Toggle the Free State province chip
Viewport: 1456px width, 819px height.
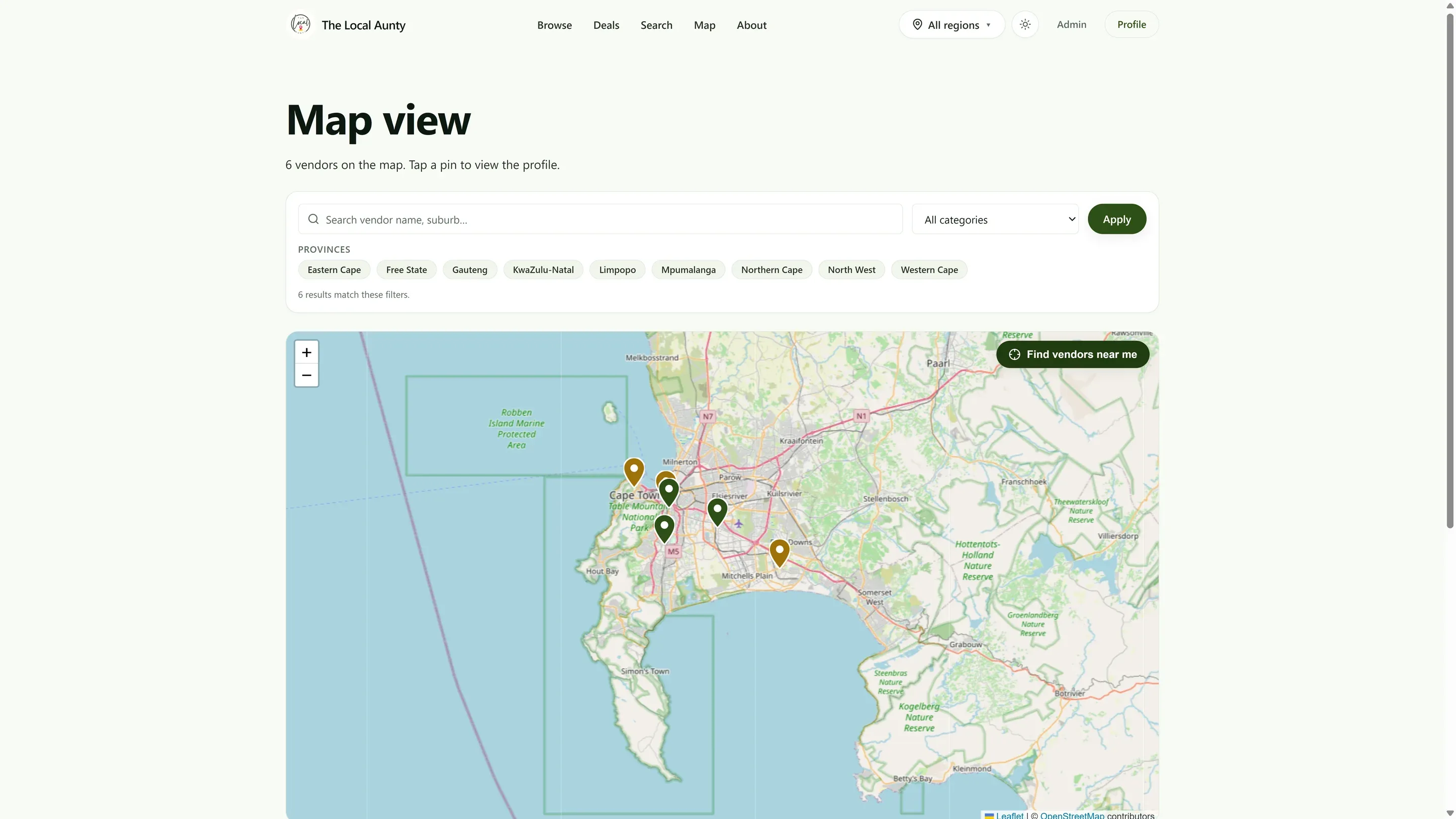(x=406, y=269)
